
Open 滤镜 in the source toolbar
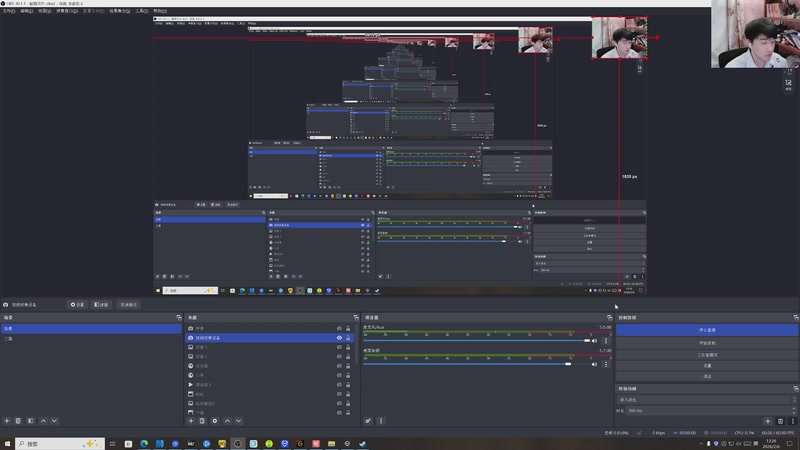[101, 305]
